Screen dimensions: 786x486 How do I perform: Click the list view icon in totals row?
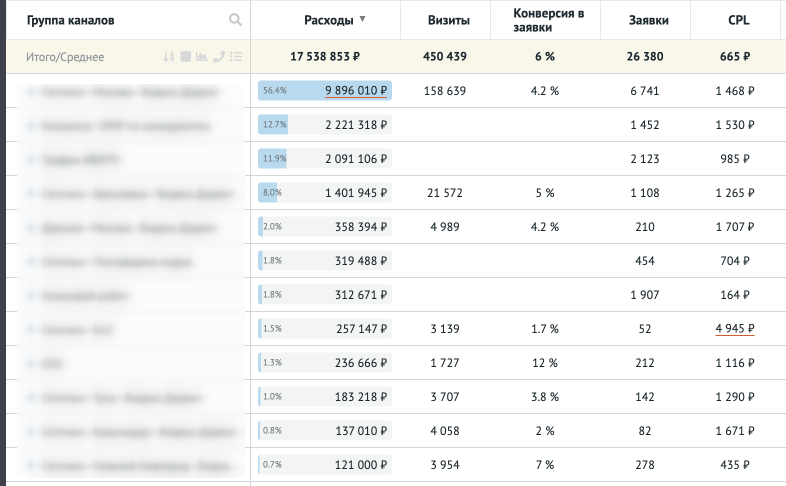(235, 56)
